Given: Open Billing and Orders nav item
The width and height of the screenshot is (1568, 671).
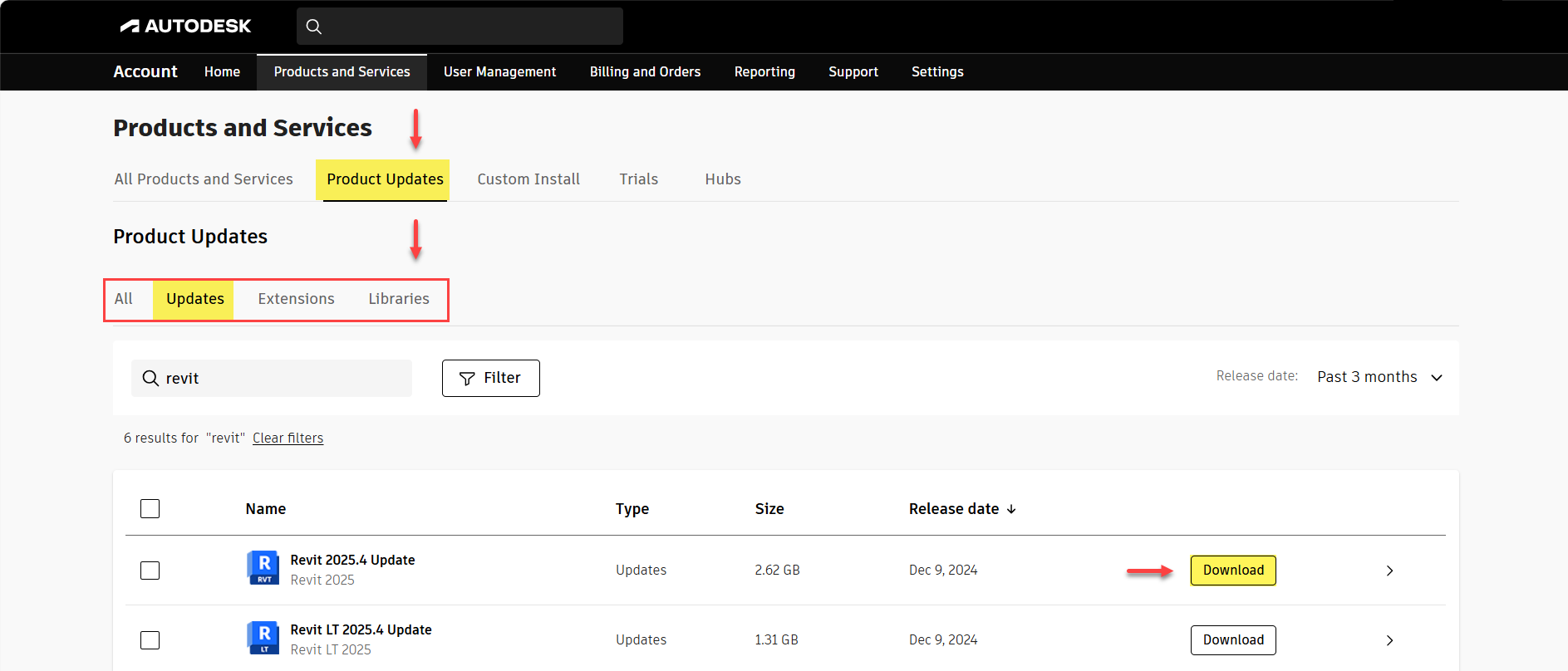Looking at the screenshot, I should click(645, 71).
